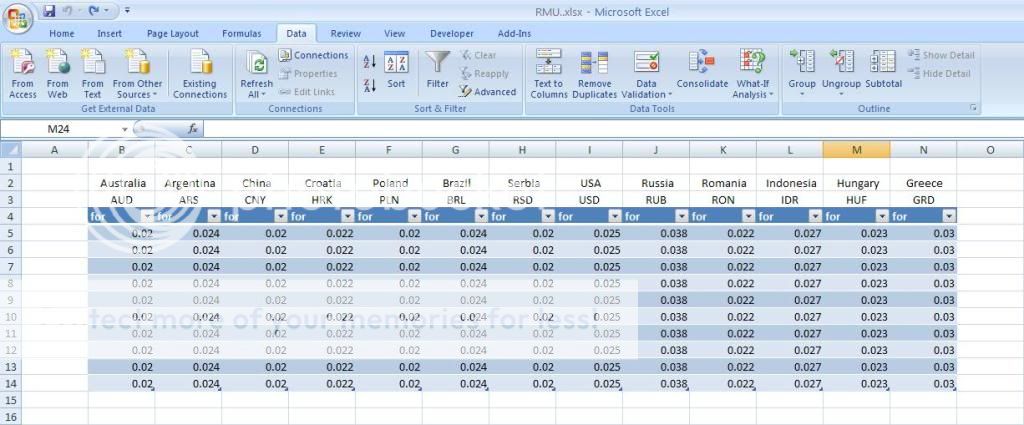Viewport: 1024px width, 425px height.
Task: Expand the From Other Sources menu
Action: click(x=137, y=94)
